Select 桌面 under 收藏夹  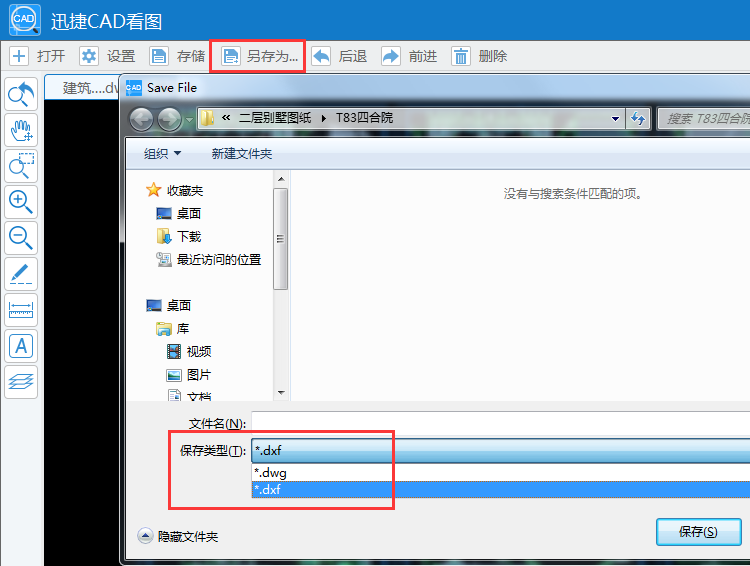(x=188, y=213)
